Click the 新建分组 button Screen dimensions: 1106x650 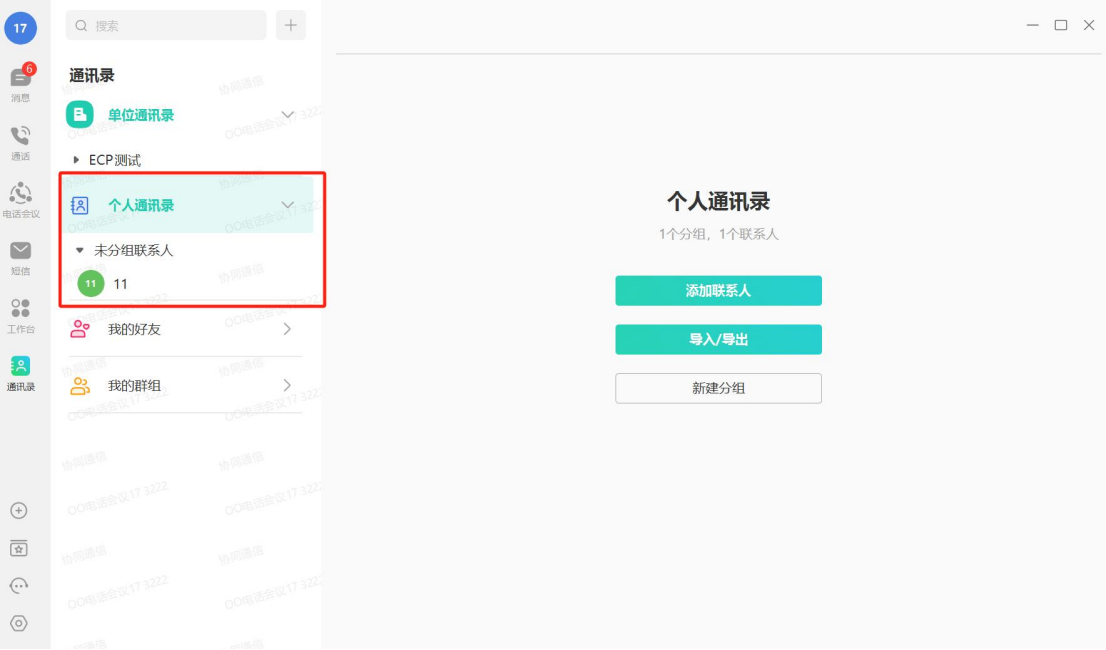718,388
